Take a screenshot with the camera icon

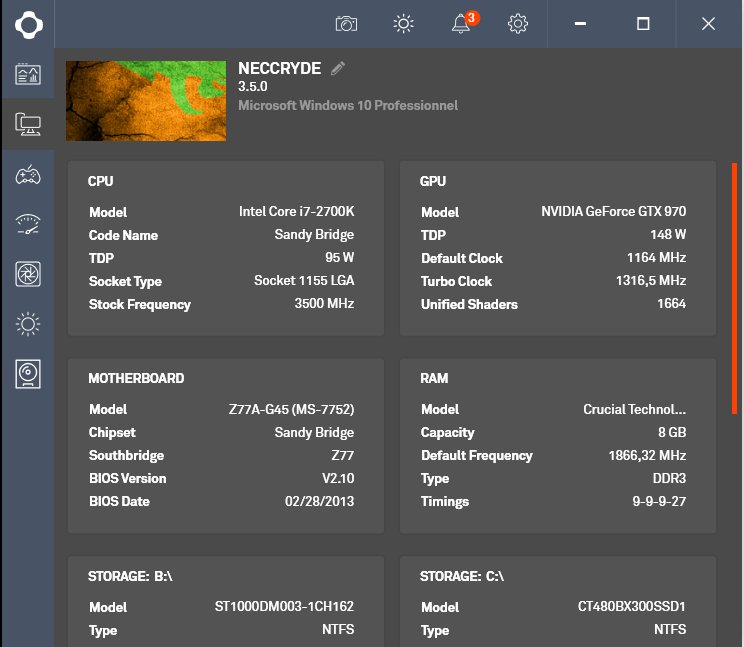(346, 24)
